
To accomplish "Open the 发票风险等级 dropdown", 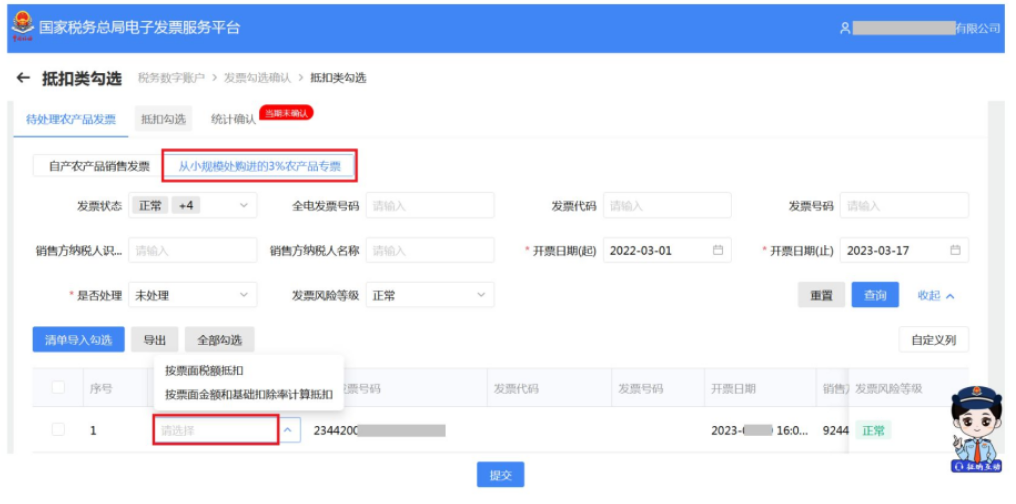I will [430, 295].
